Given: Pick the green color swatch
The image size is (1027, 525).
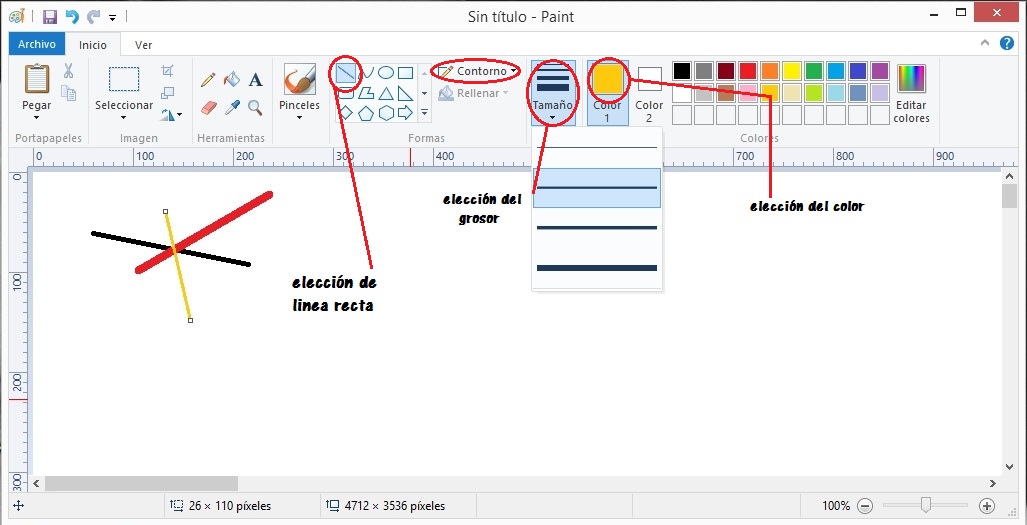Looking at the screenshot, I should (x=814, y=71).
